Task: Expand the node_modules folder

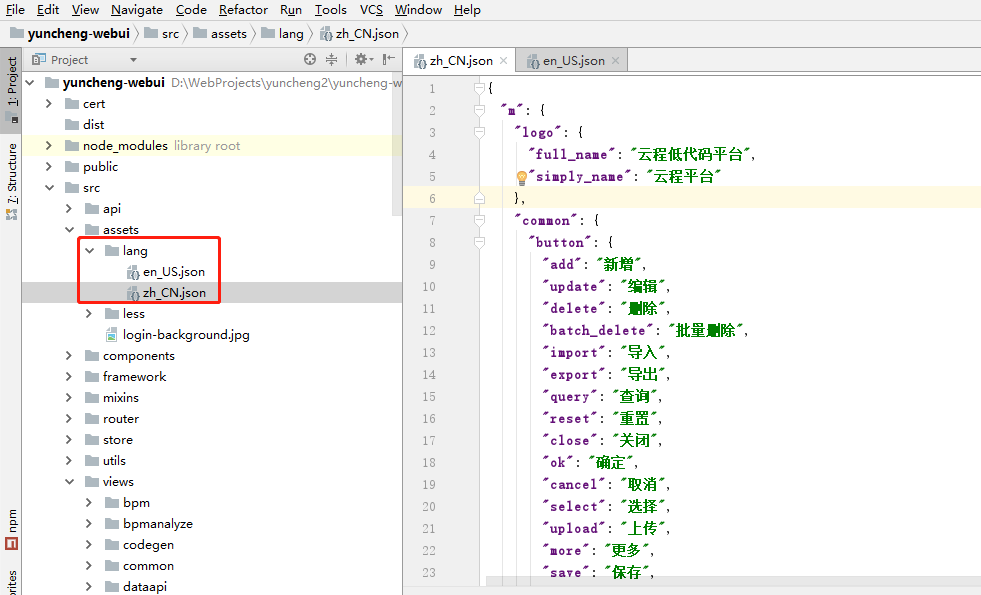Action: (49, 146)
